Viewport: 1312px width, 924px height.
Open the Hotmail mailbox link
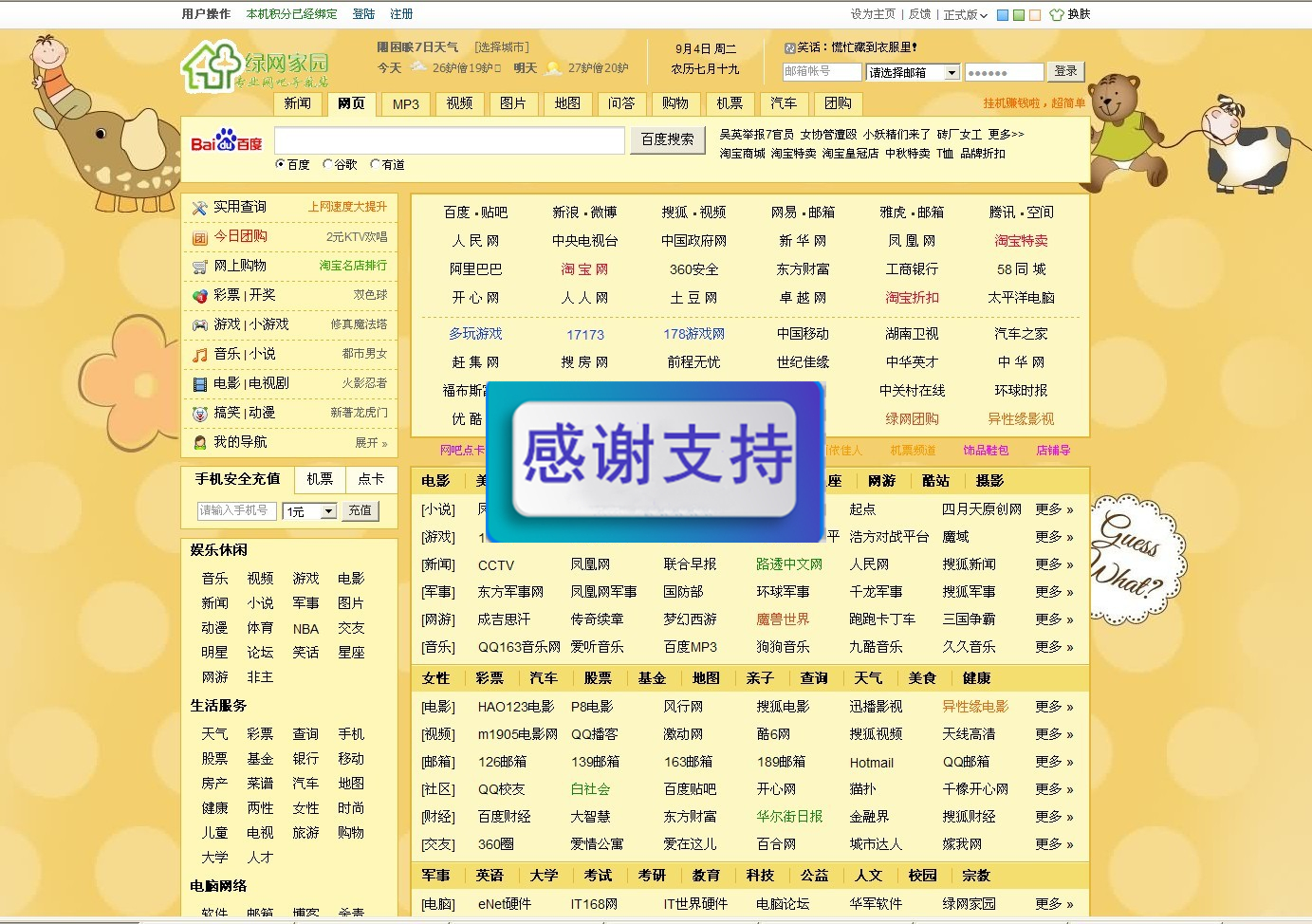[872, 763]
